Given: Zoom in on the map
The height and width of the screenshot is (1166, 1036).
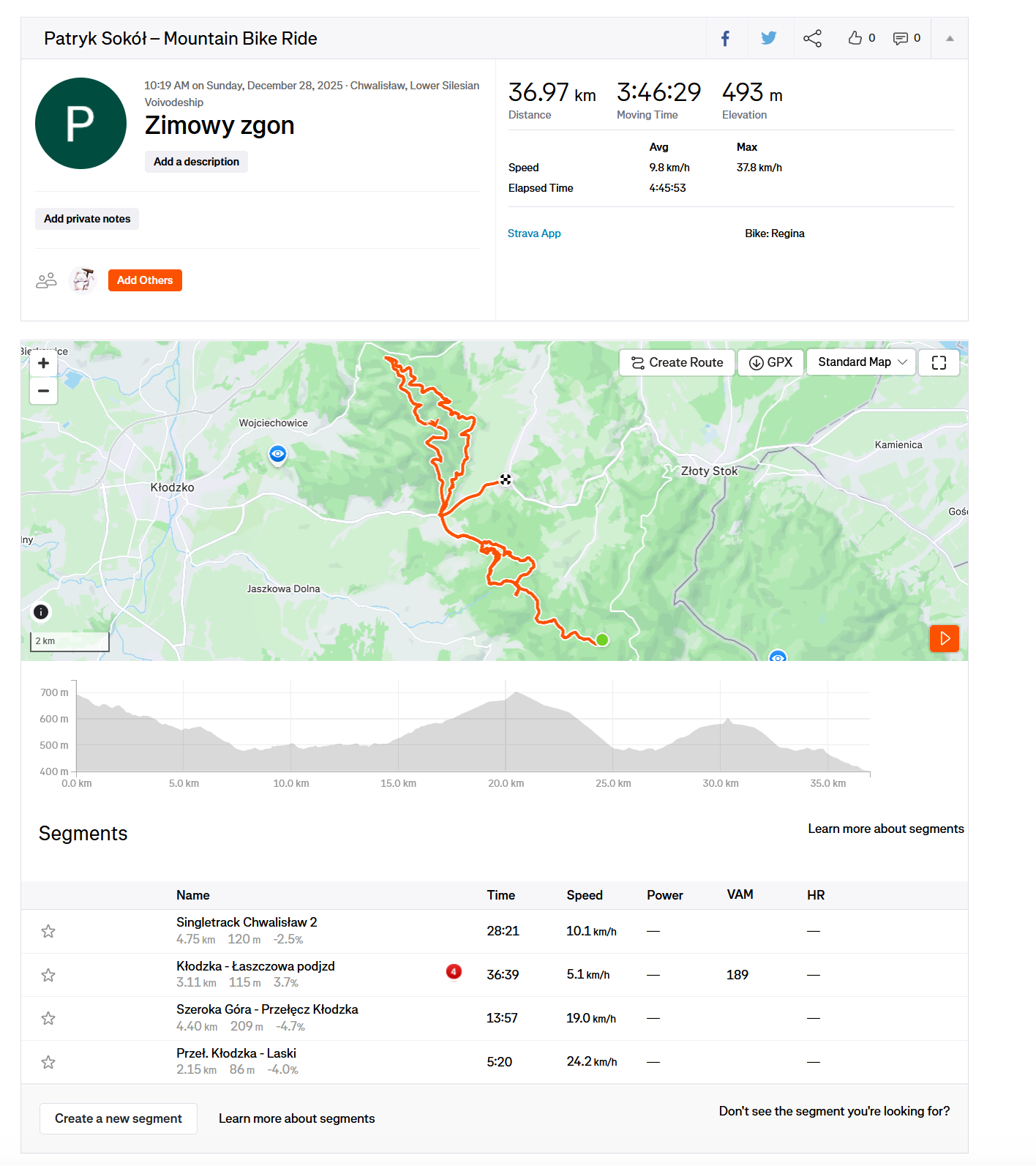Looking at the screenshot, I should pos(44,363).
